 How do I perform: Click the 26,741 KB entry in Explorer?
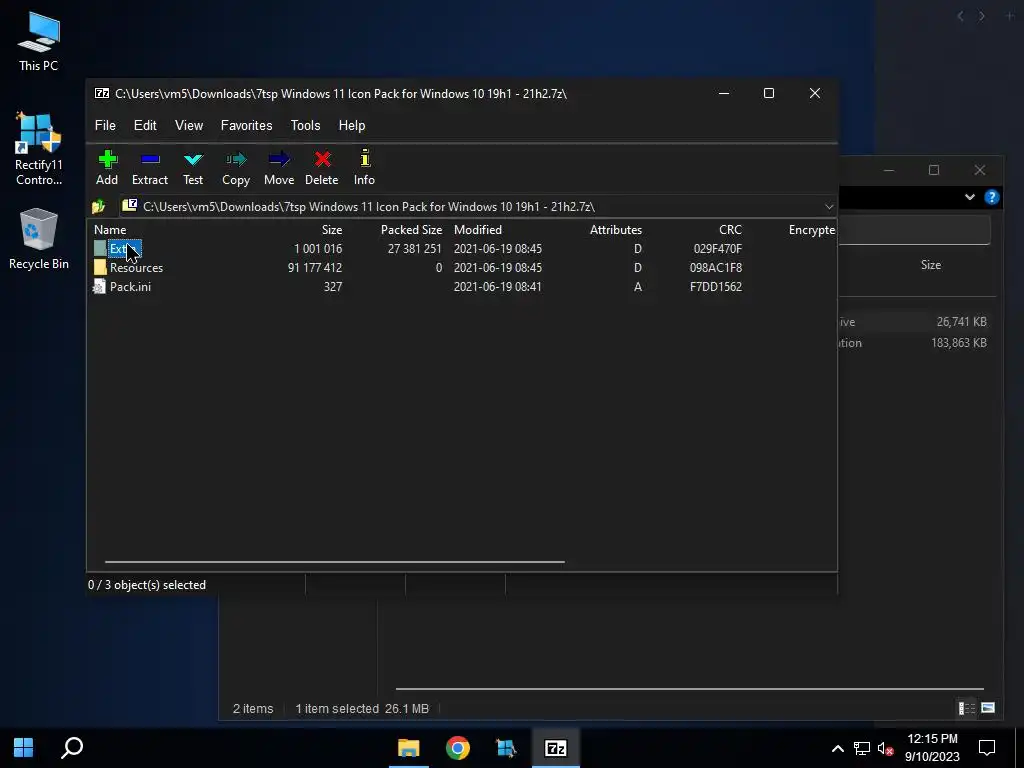(x=961, y=322)
